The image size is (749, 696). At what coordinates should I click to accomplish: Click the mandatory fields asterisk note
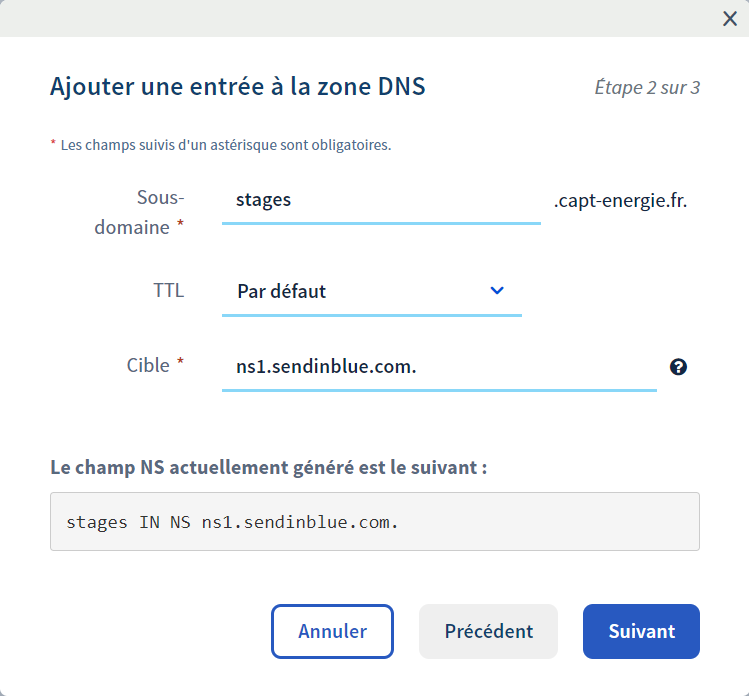tap(221, 145)
